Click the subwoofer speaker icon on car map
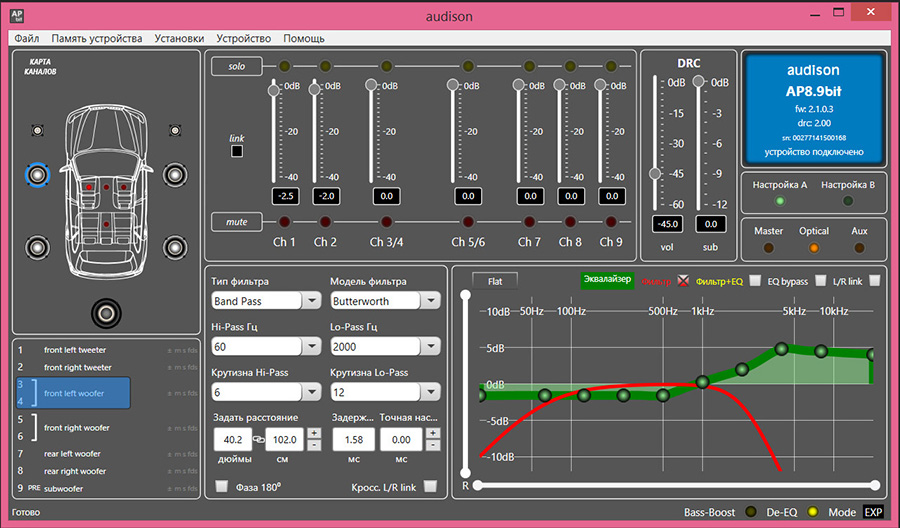This screenshot has height=528, width=900. pos(106,313)
